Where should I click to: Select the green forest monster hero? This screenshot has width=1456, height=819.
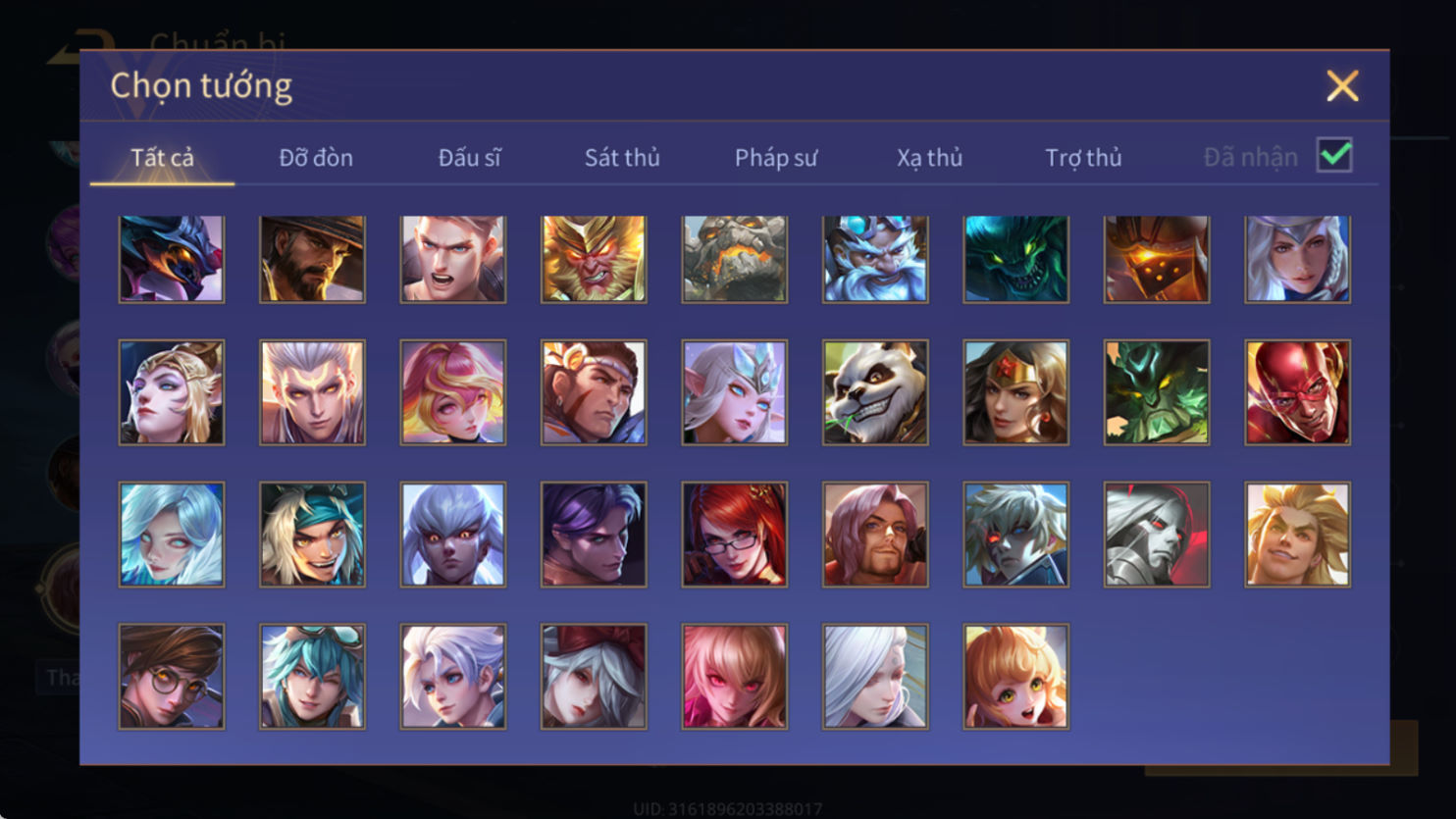1157,392
